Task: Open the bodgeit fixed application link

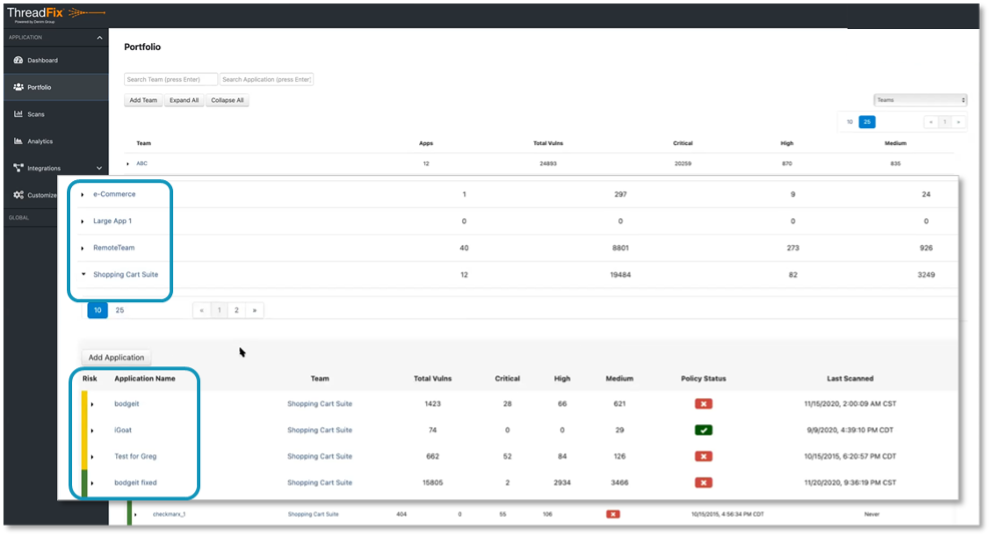Action: [135, 483]
